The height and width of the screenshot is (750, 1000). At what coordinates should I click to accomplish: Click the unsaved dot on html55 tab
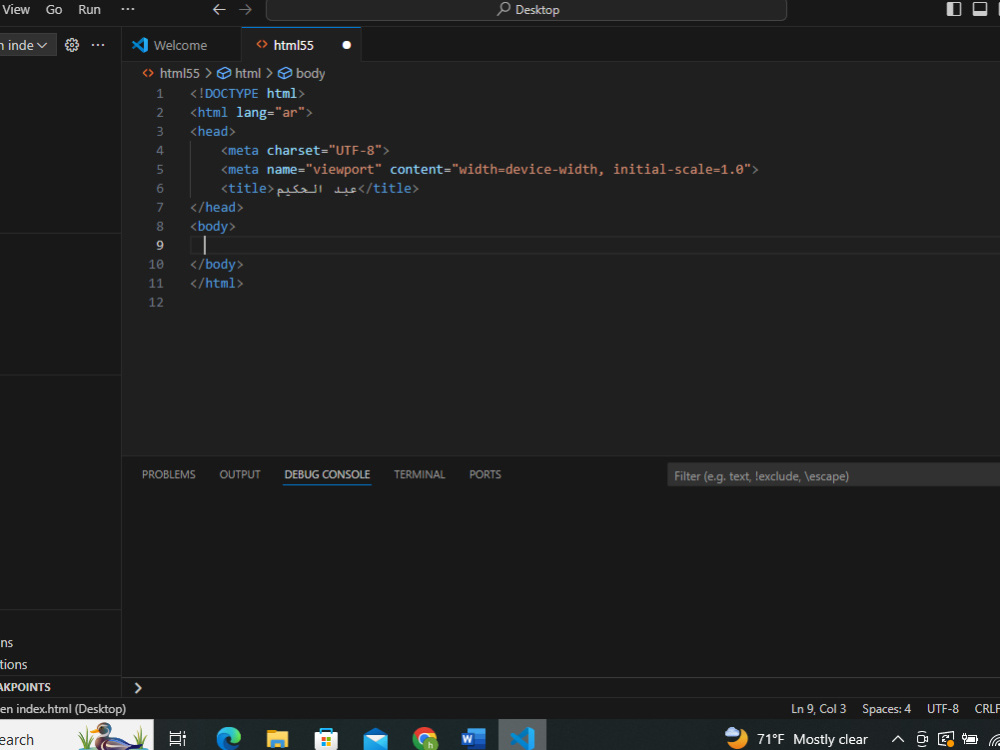[x=346, y=45]
